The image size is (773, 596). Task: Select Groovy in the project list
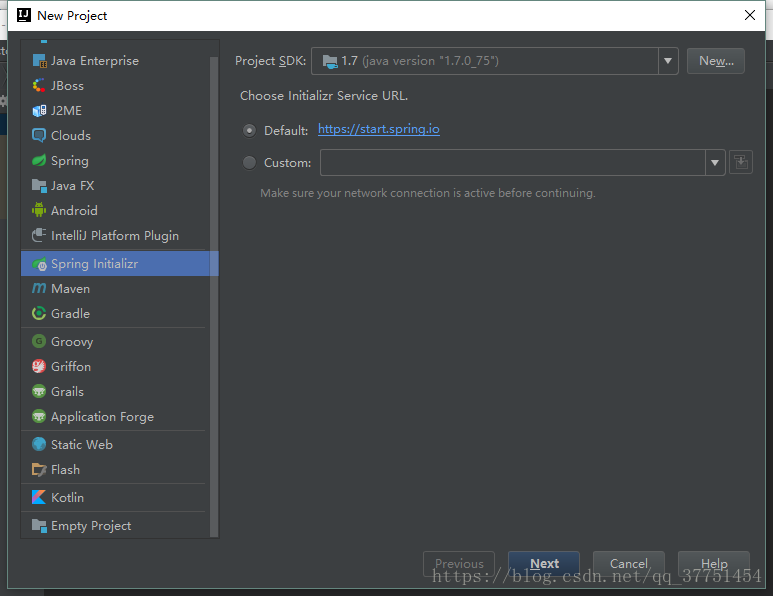coord(115,342)
